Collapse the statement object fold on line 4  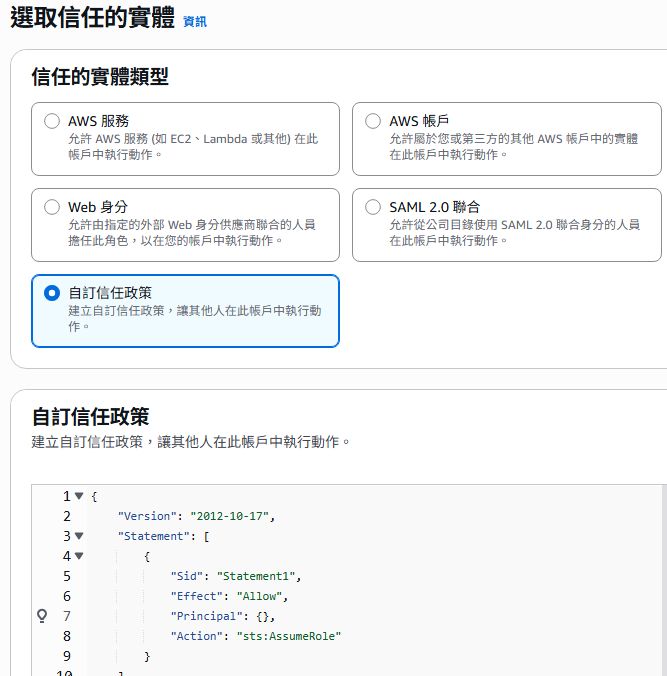[x=79, y=556]
